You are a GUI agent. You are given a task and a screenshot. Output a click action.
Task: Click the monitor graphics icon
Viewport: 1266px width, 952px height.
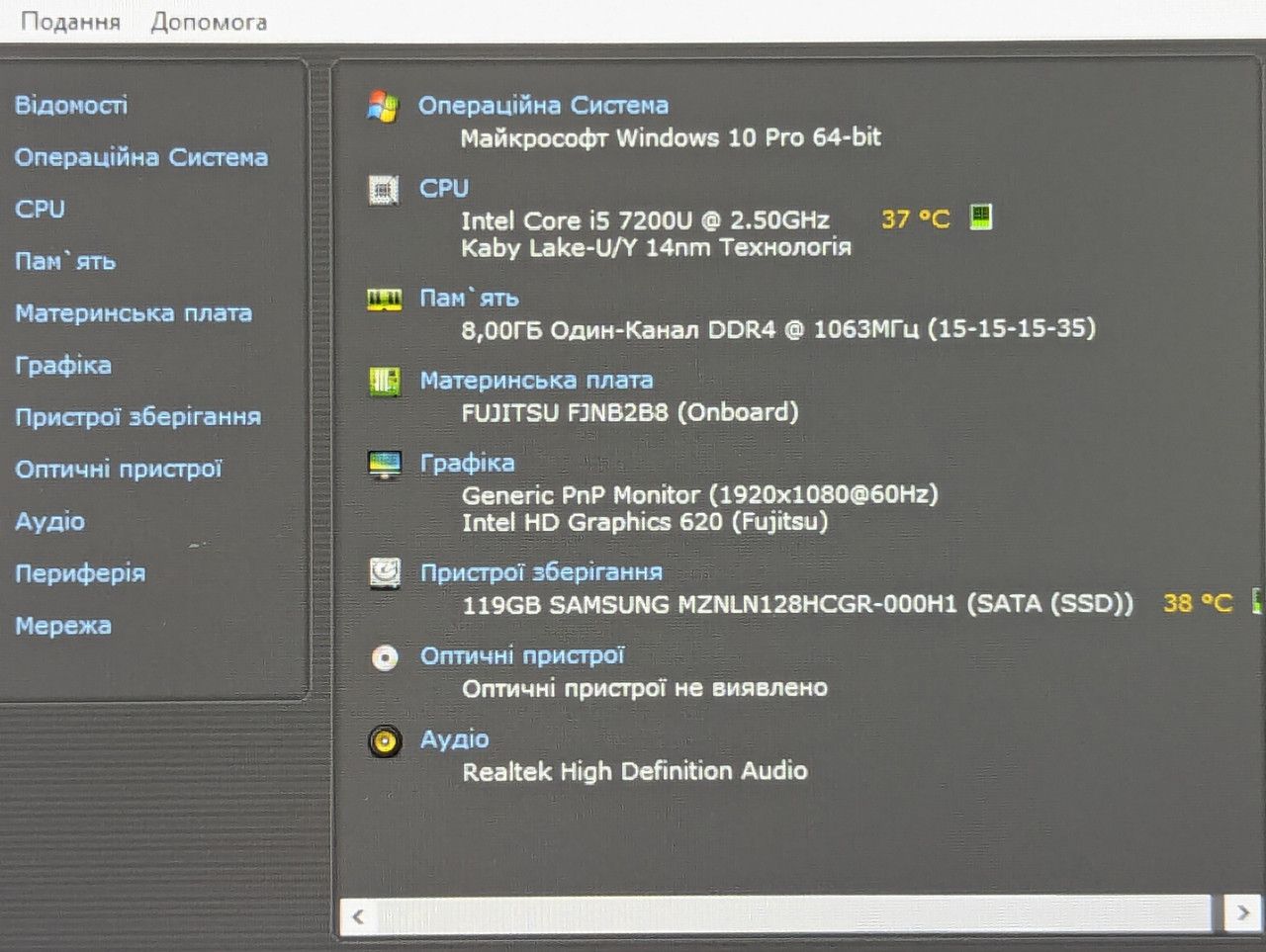click(x=384, y=465)
